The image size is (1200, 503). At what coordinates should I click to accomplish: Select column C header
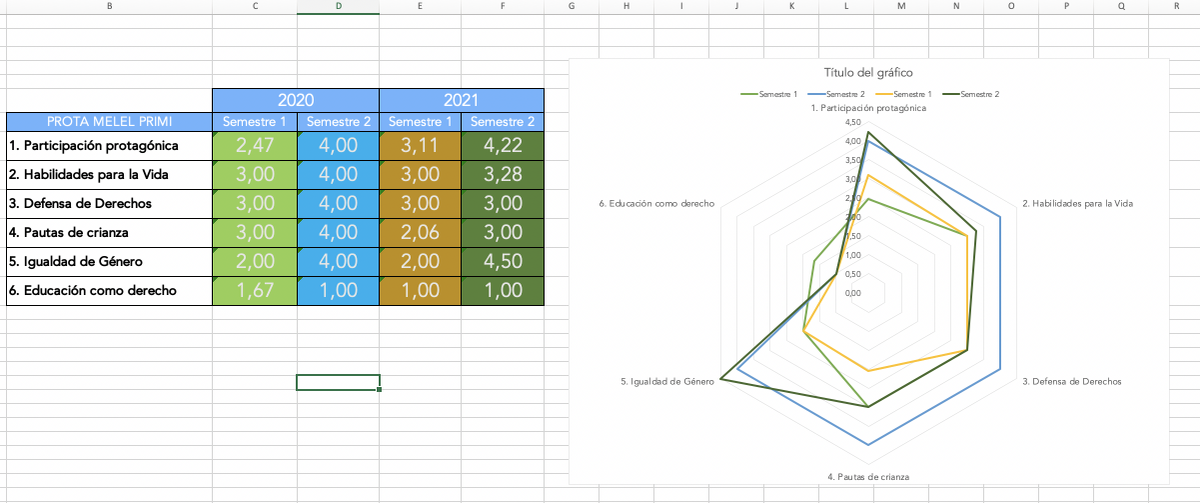pos(254,6)
